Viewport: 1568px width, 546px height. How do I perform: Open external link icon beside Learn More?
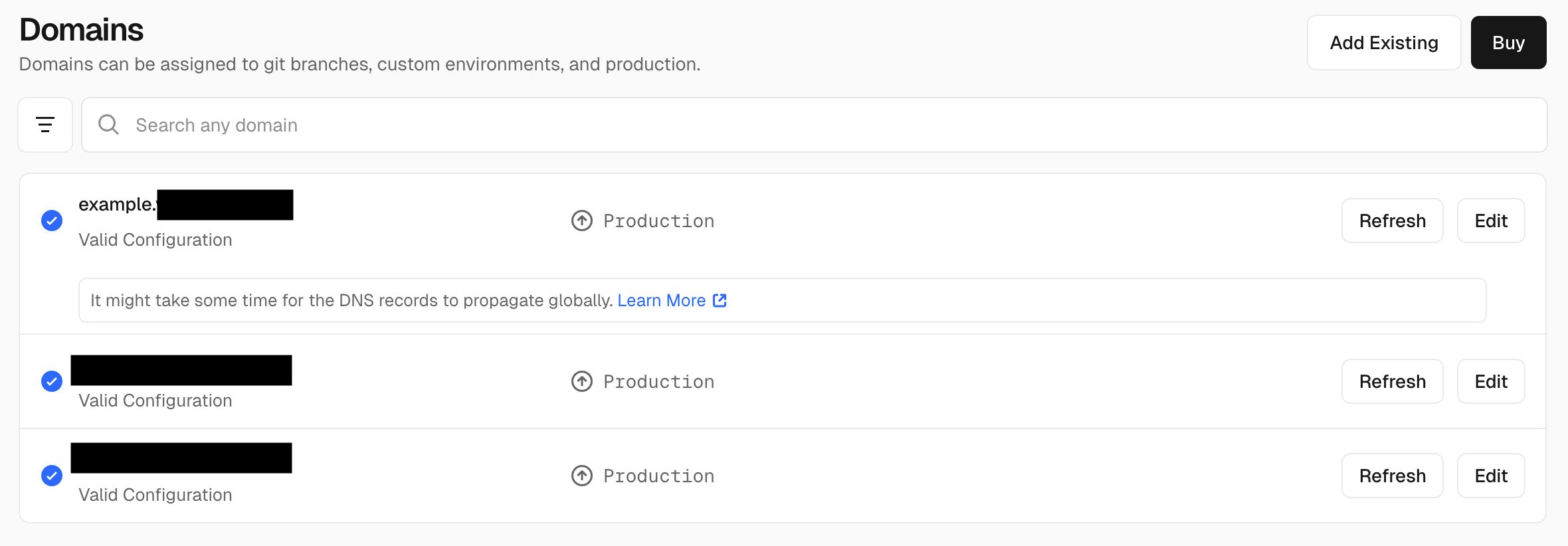[x=720, y=300]
